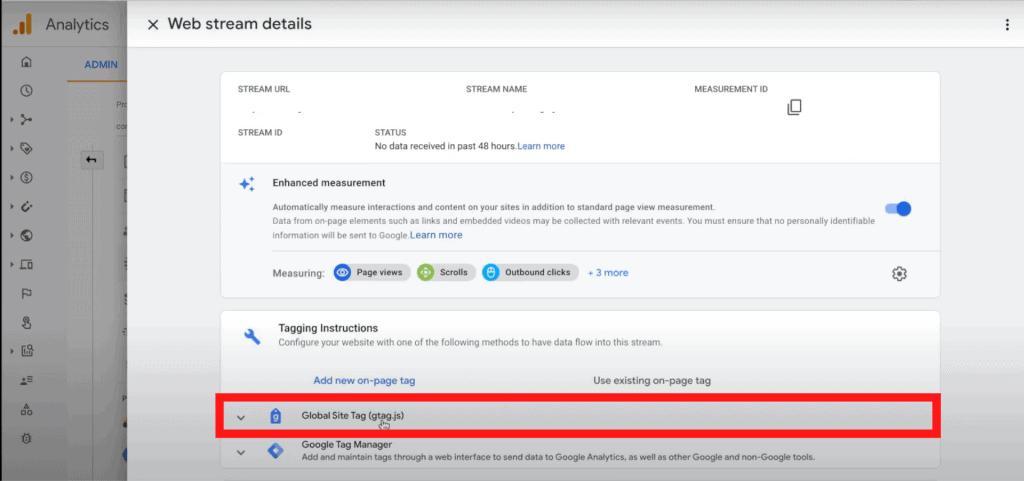Click Learn more link in Enhanced measurement

click(436, 235)
